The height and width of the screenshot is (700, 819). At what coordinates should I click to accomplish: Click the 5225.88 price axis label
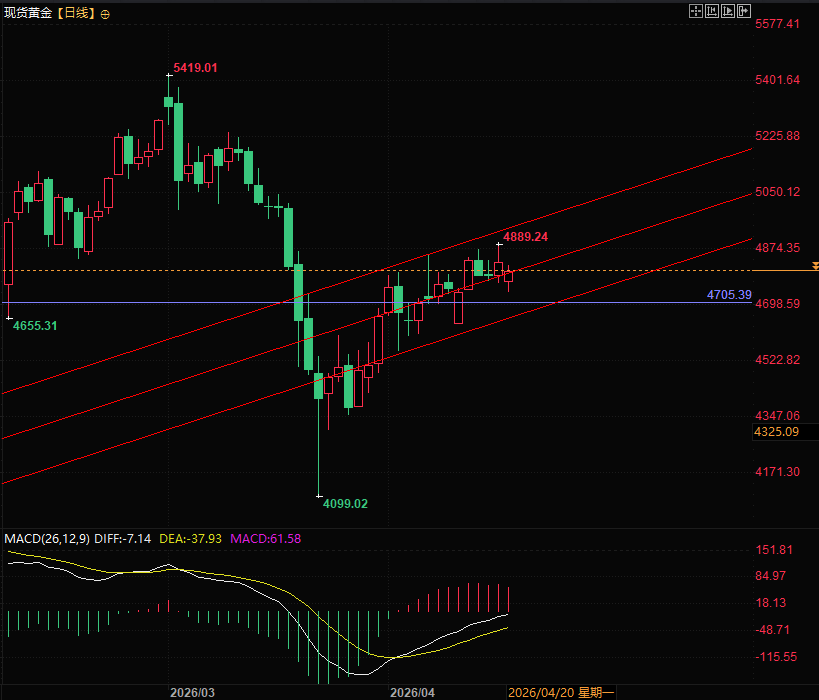pos(777,135)
